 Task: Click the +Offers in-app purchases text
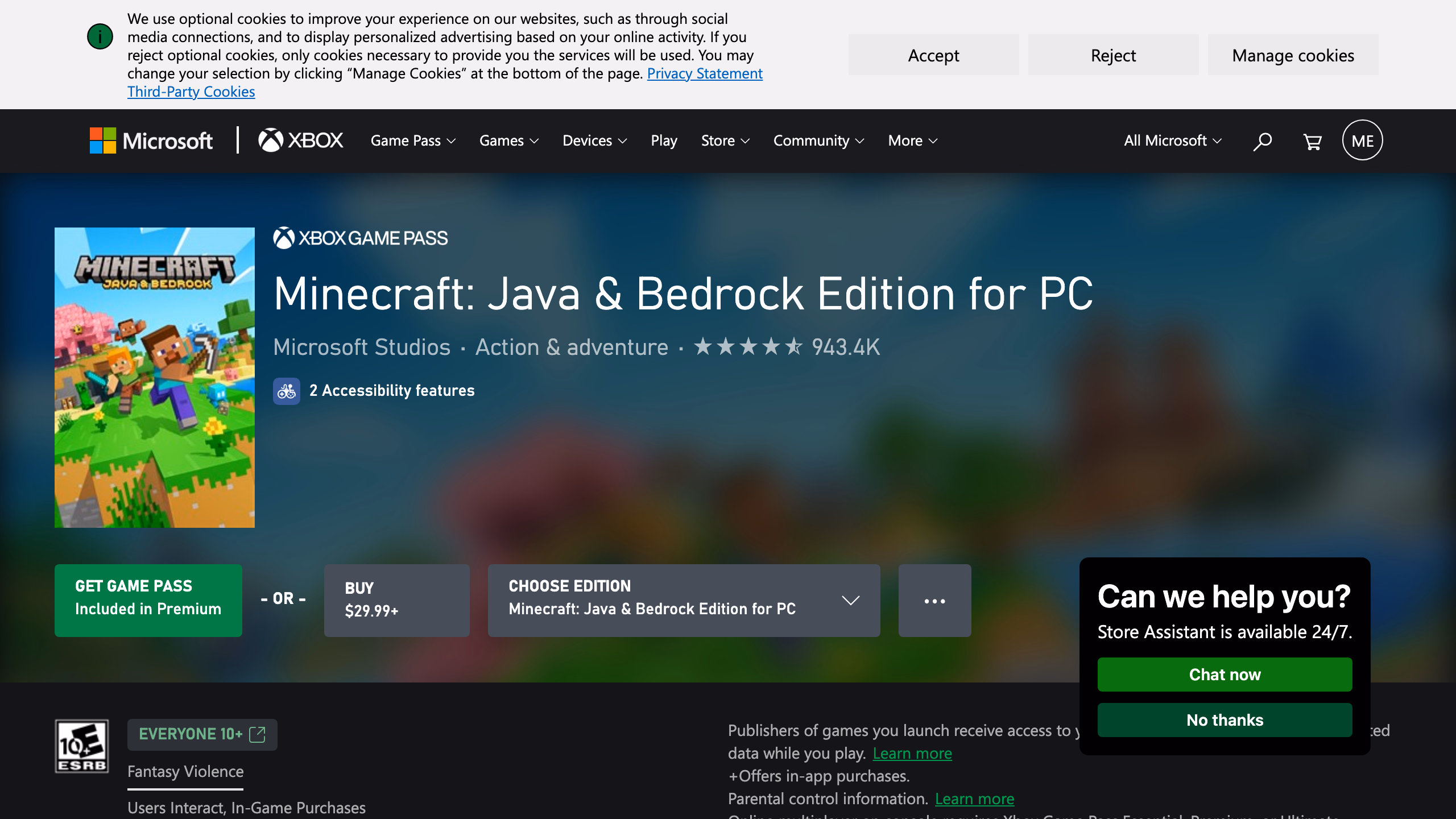(x=819, y=776)
